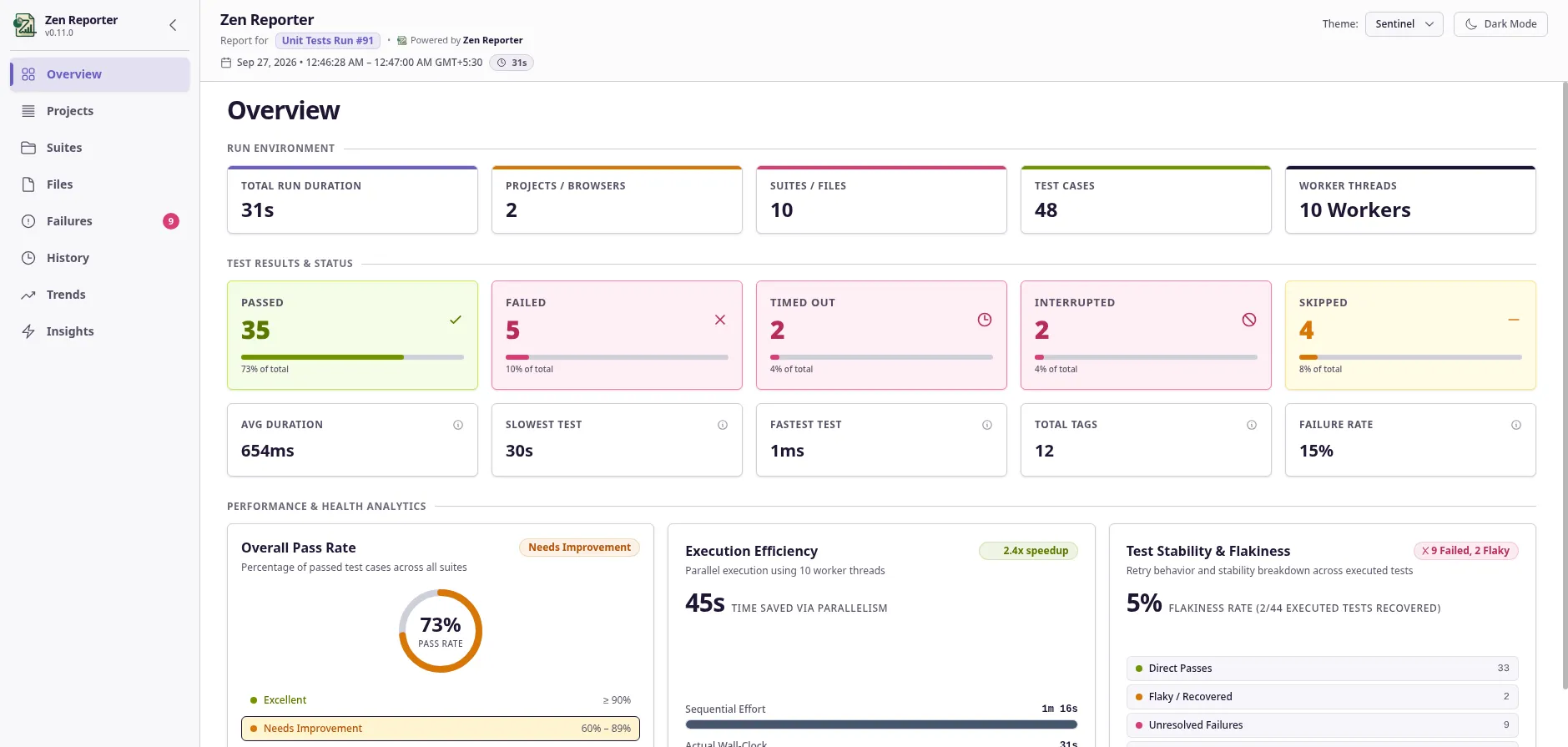The height and width of the screenshot is (747, 1568).
Task: Open the Sentinel theme dropdown
Action: point(1404,24)
